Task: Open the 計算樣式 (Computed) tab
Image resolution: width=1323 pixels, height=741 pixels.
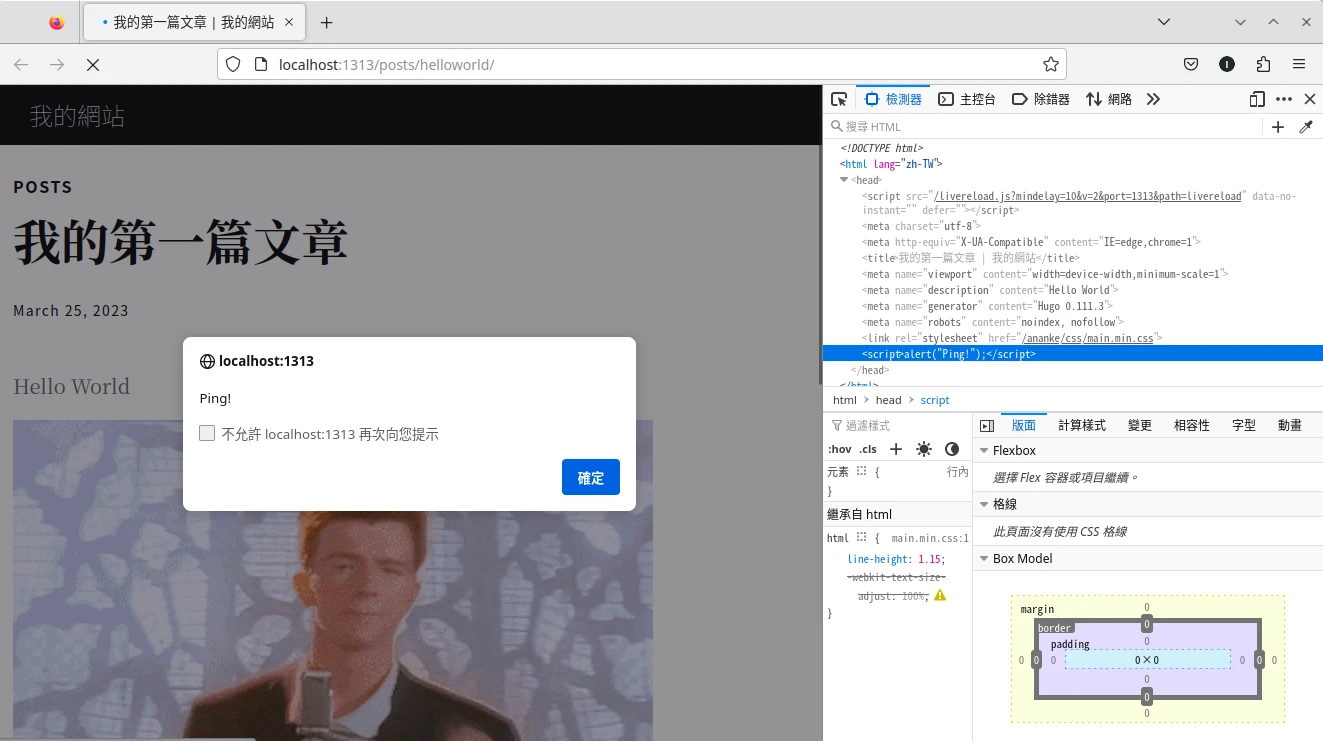Action: click(x=1082, y=425)
